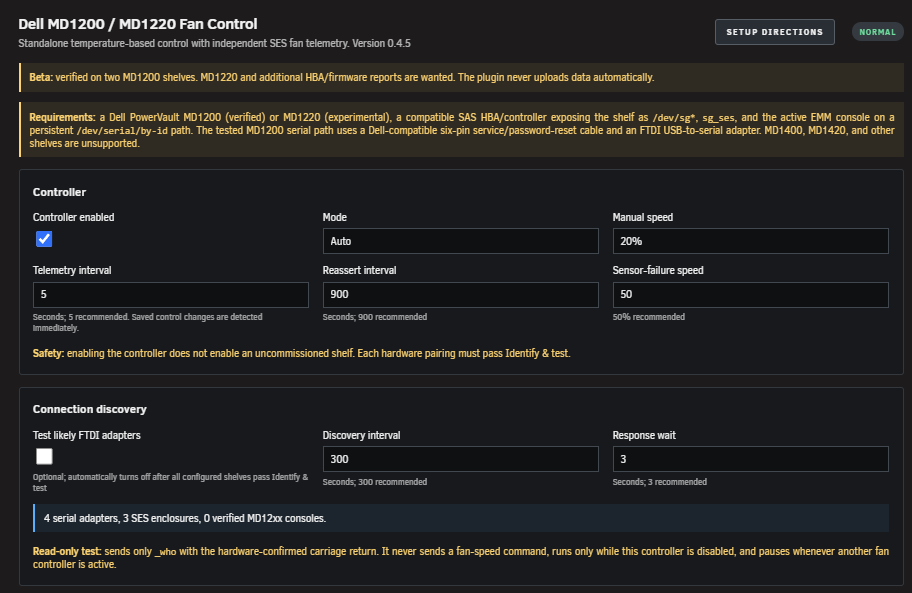Screen dimensions: 912x593
Task: Open the Manual speed dropdown showing 20%
Action: pyautogui.click(x=750, y=241)
